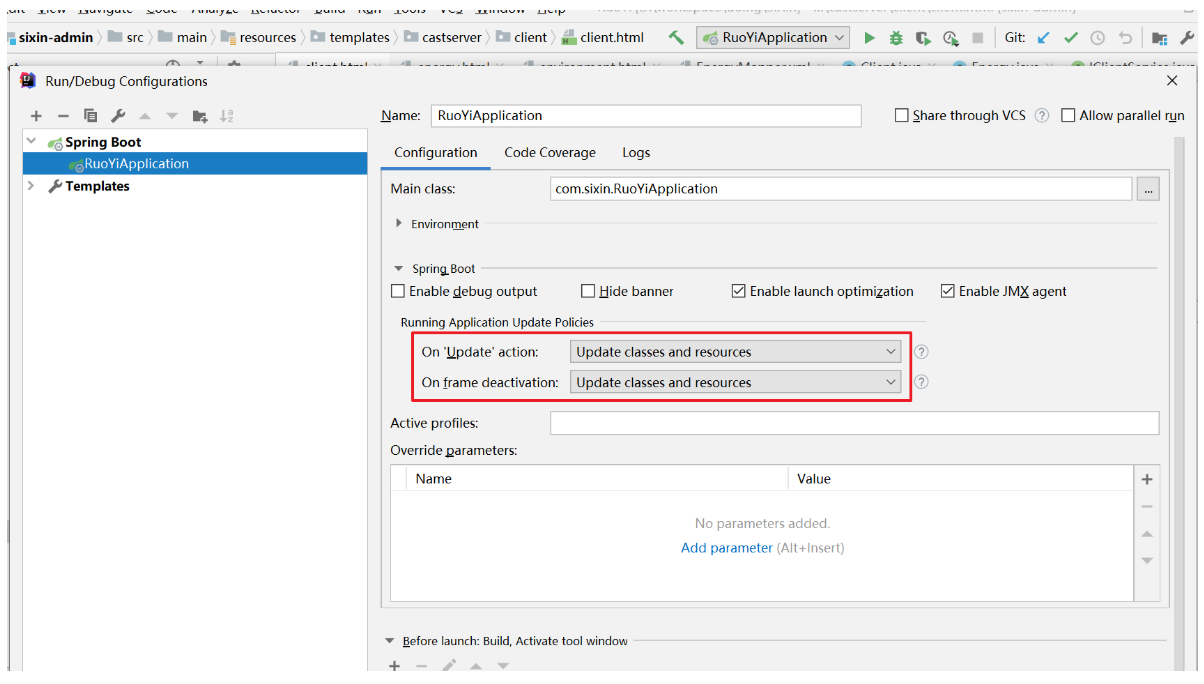Screen dimensions: 1204x684
Task: Switch to the Configuration tab
Action: click(x=436, y=153)
